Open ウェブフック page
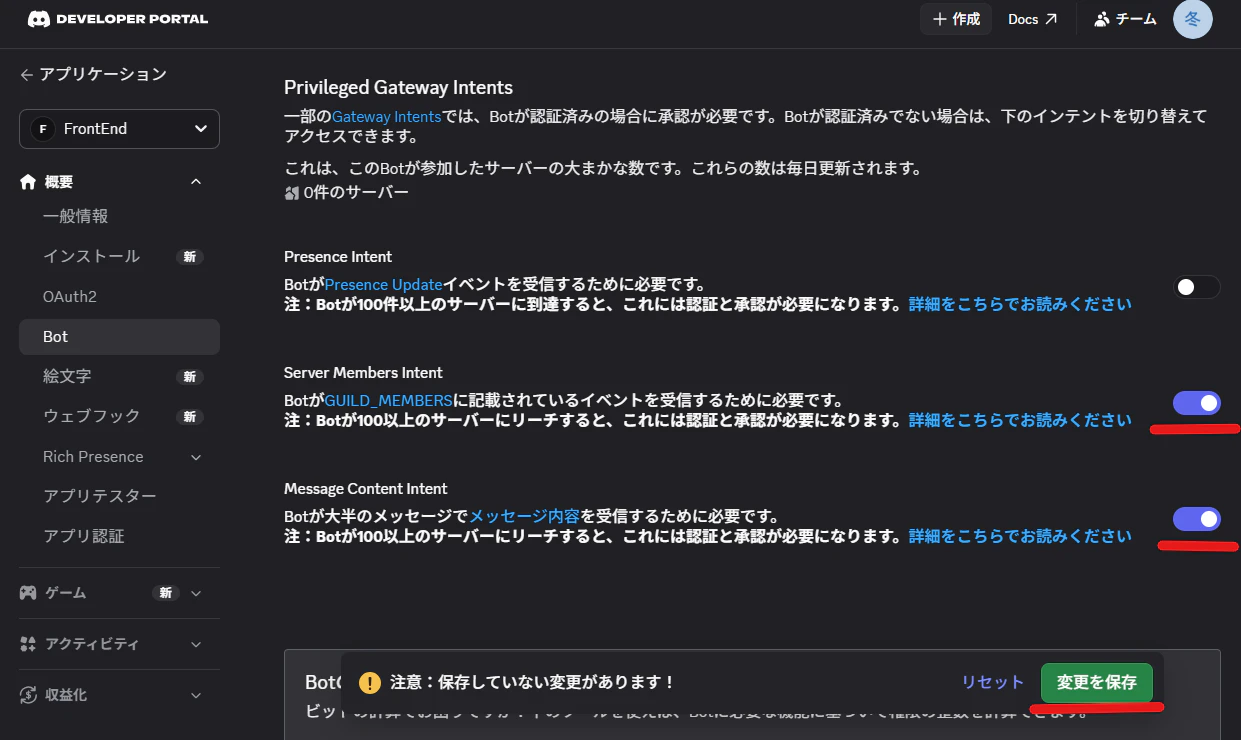 coord(91,416)
